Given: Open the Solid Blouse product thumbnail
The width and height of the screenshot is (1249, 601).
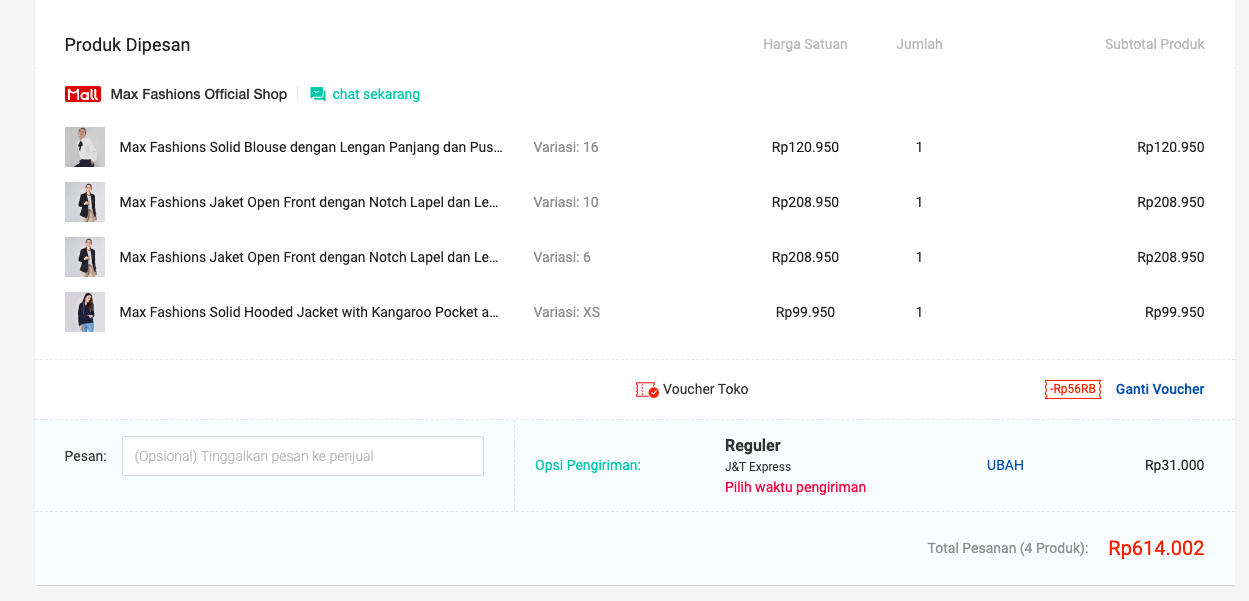Looking at the screenshot, I should (85, 147).
